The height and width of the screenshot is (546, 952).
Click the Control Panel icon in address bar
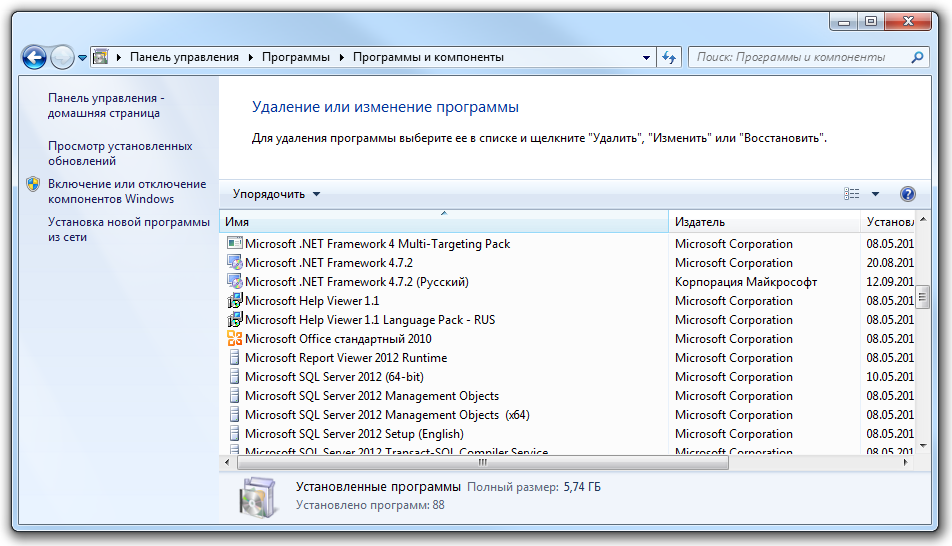[101, 57]
